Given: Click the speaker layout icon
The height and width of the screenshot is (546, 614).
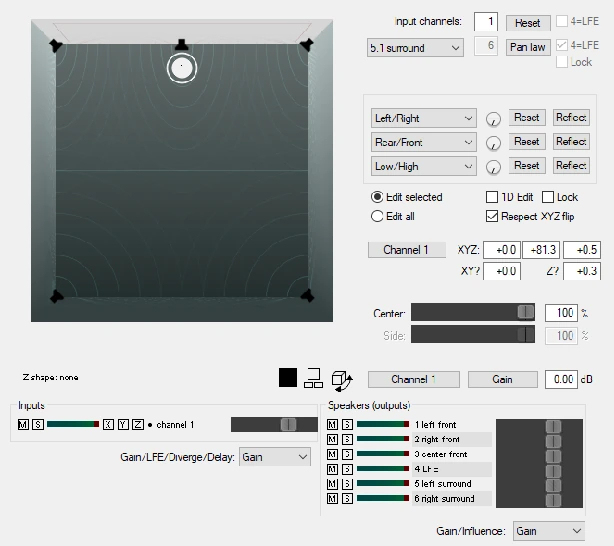Looking at the screenshot, I should pyautogui.click(x=313, y=378).
